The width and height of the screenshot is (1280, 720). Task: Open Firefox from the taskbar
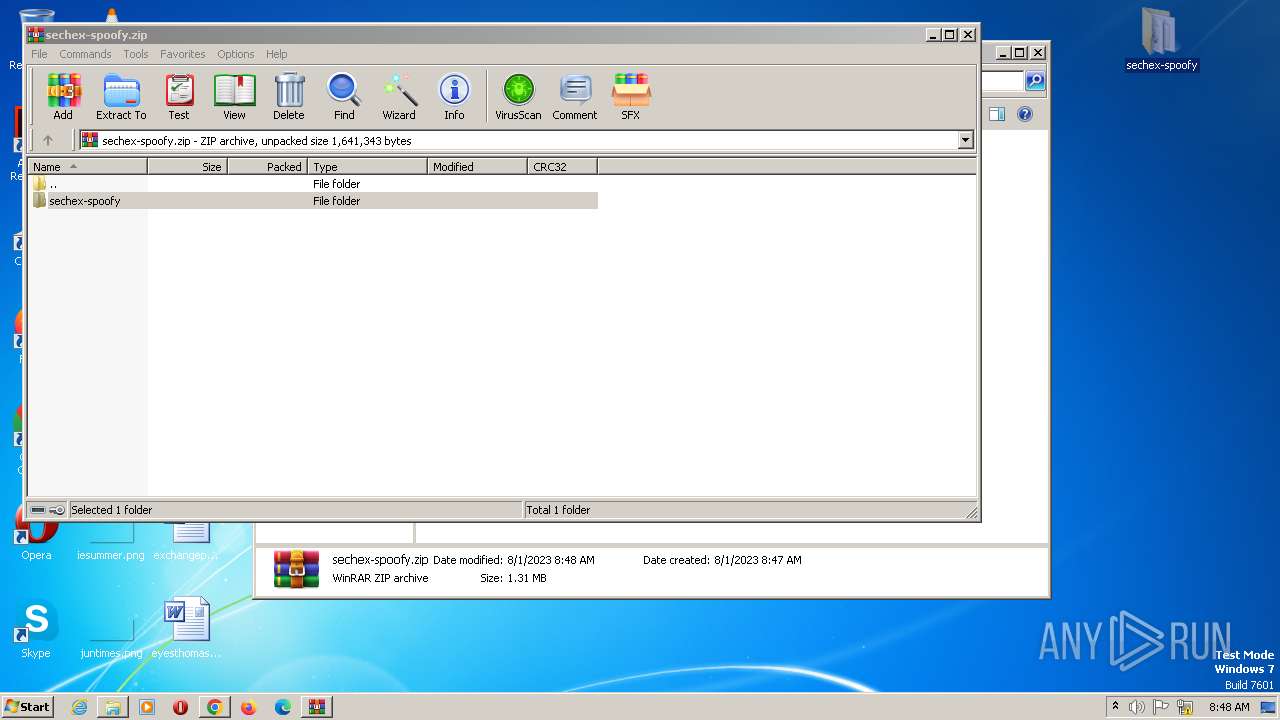(x=249, y=707)
